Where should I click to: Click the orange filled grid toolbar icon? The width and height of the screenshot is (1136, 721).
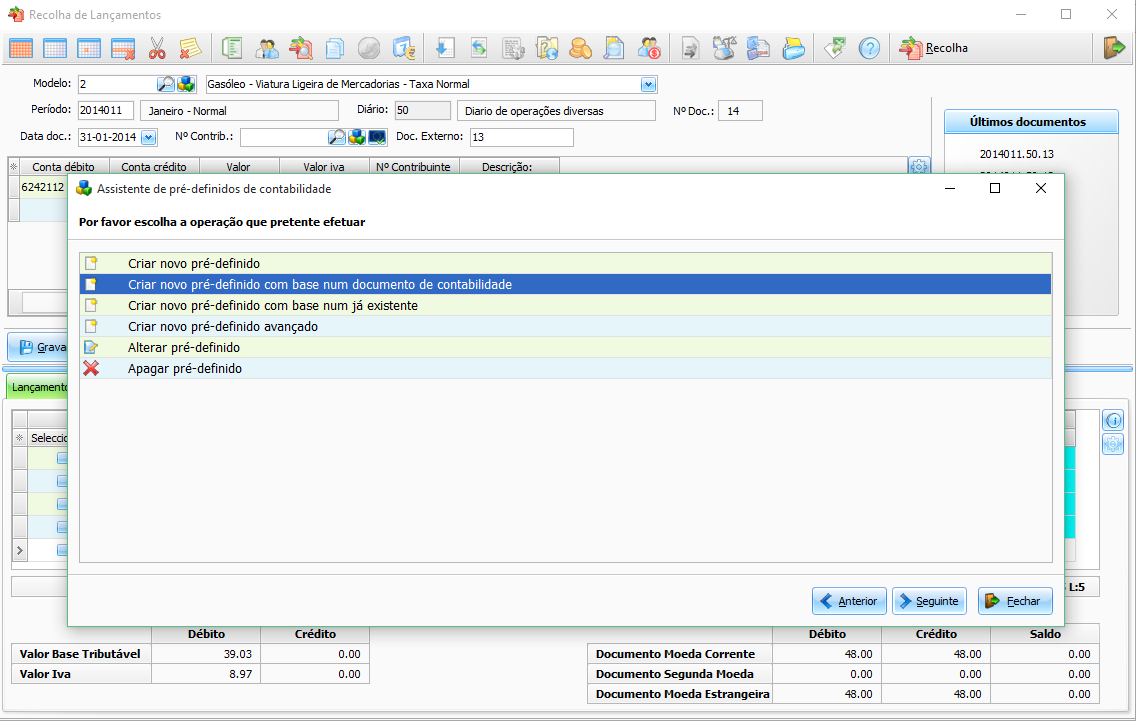(x=21, y=49)
